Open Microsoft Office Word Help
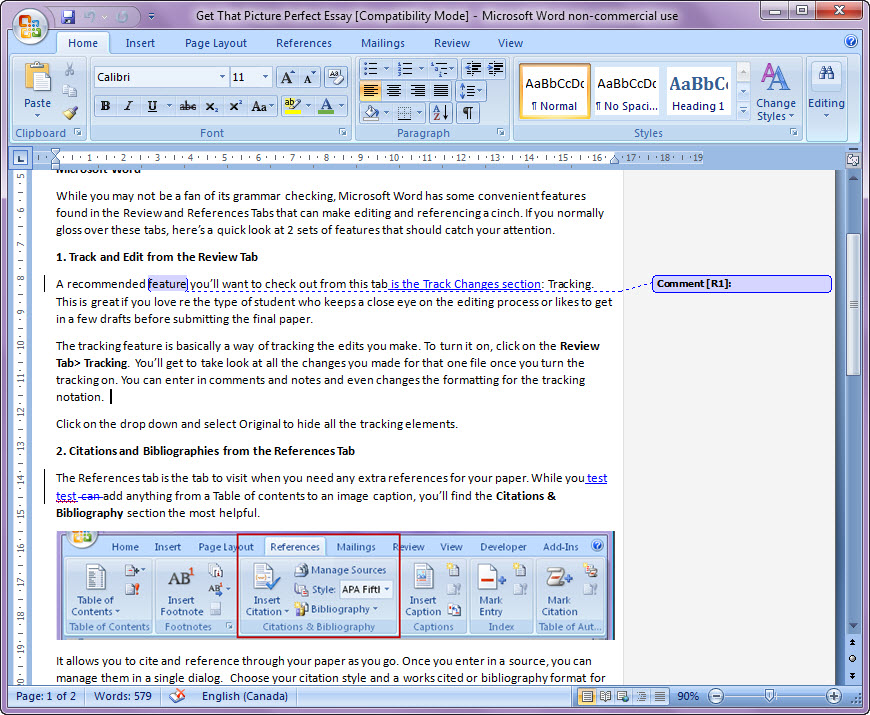The height and width of the screenshot is (715, 870). (x=851, y=41)
